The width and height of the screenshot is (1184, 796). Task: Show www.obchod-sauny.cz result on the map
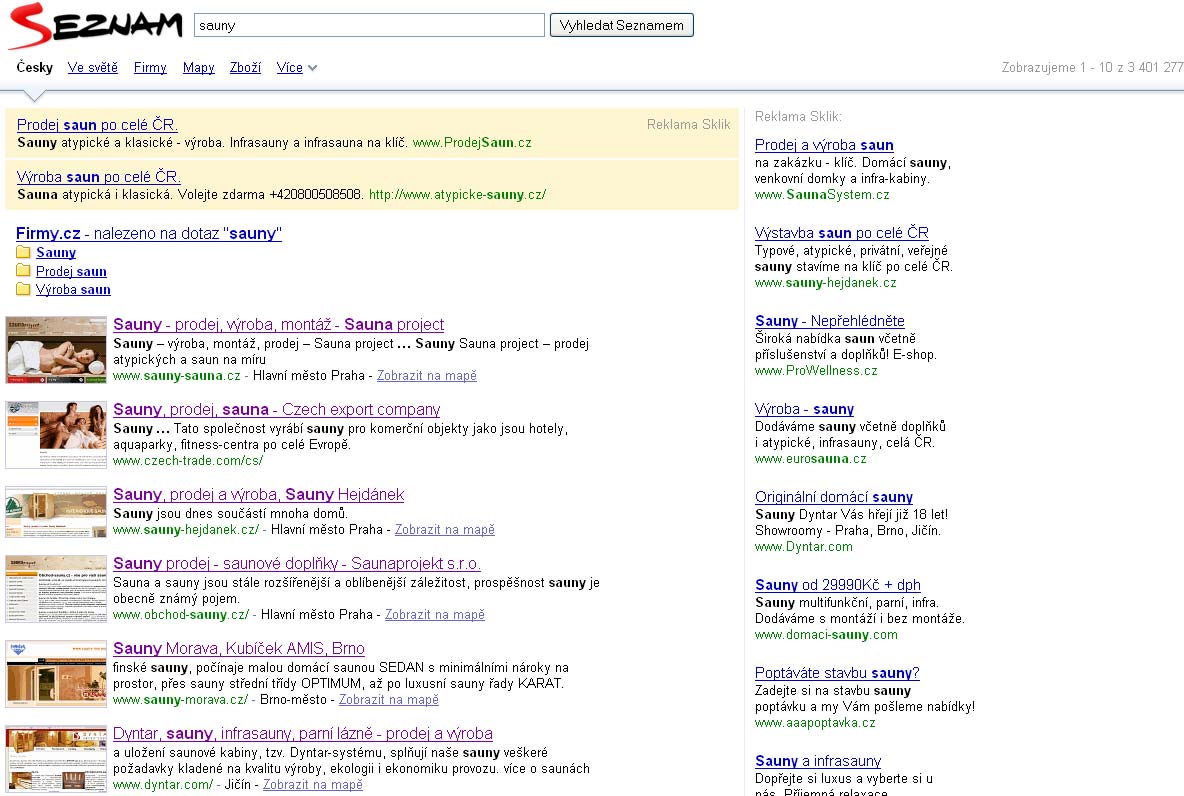pos(435,615)
